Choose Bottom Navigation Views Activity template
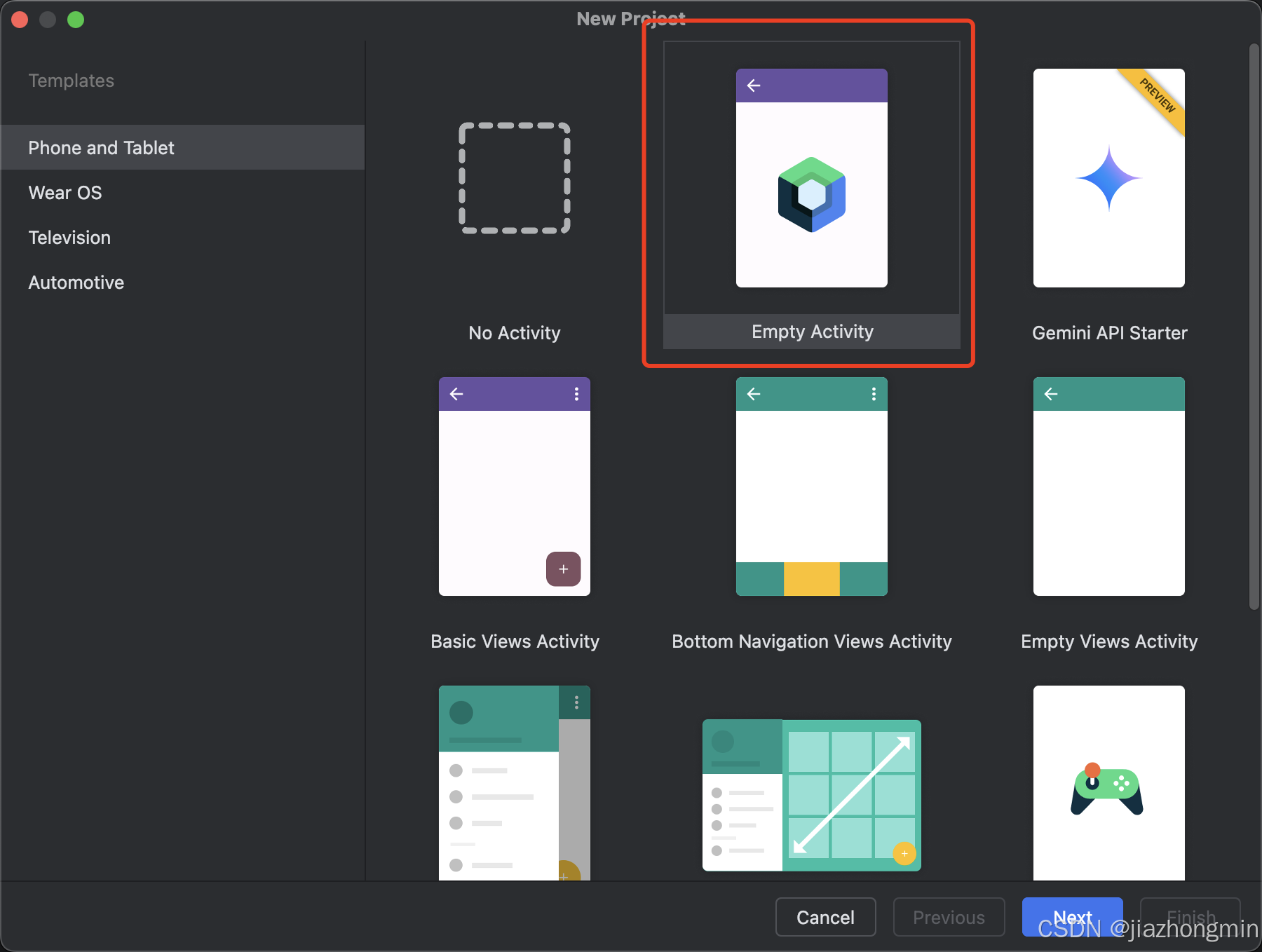The width and height of the screenshot is (1262, 952). (810, 487)
